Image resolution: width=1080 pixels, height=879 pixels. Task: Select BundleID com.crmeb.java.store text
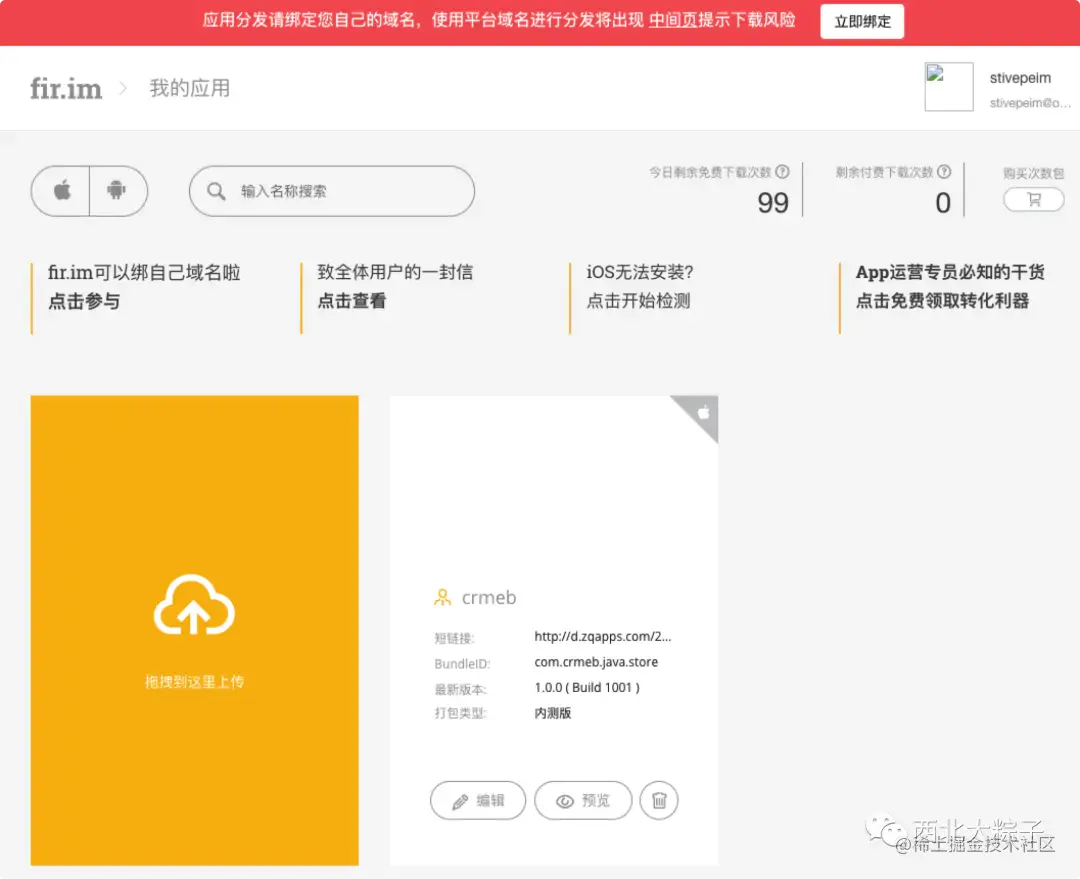596,662
